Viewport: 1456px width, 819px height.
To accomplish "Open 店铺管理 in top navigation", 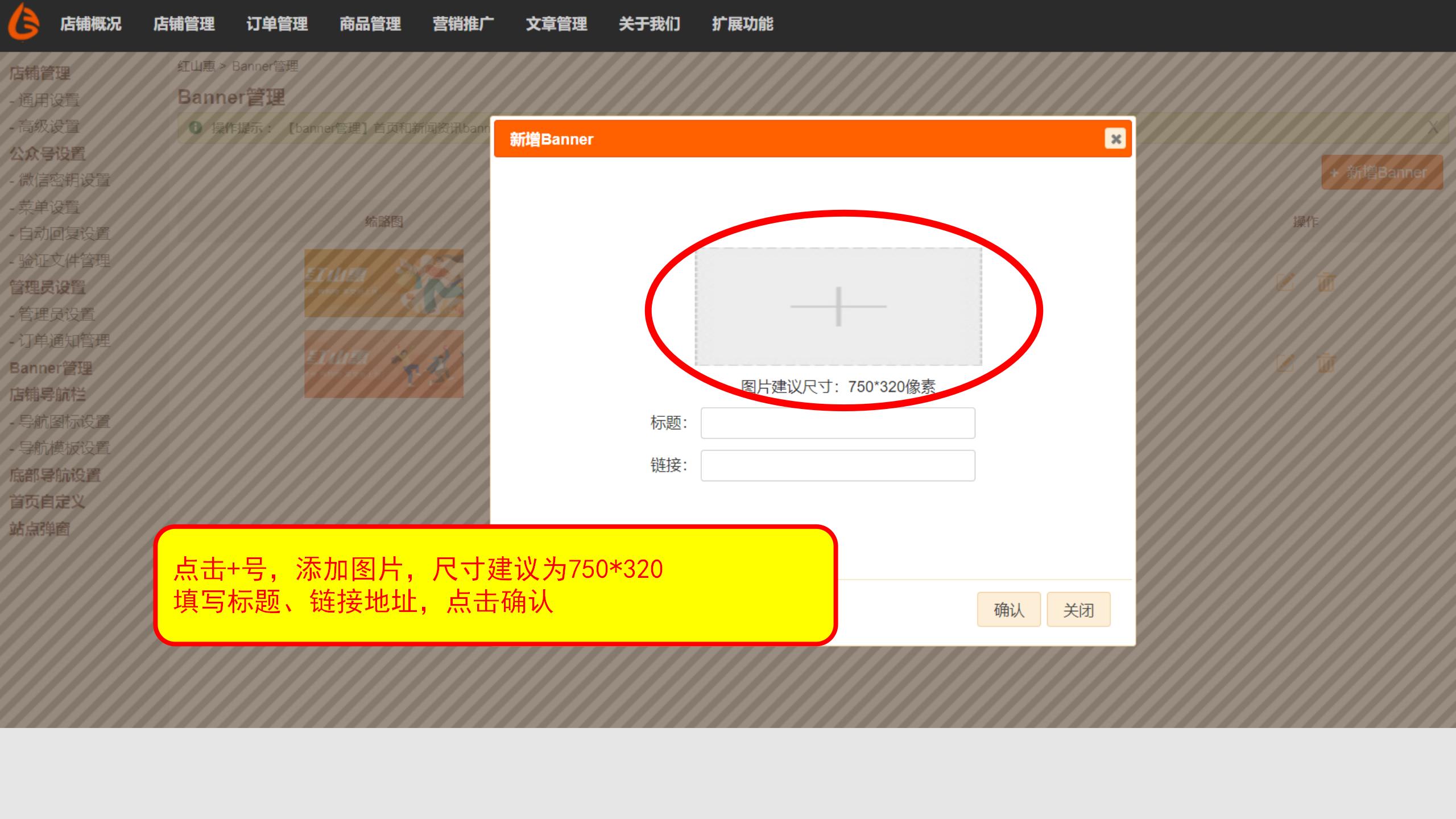I will [x=184, y=24].
